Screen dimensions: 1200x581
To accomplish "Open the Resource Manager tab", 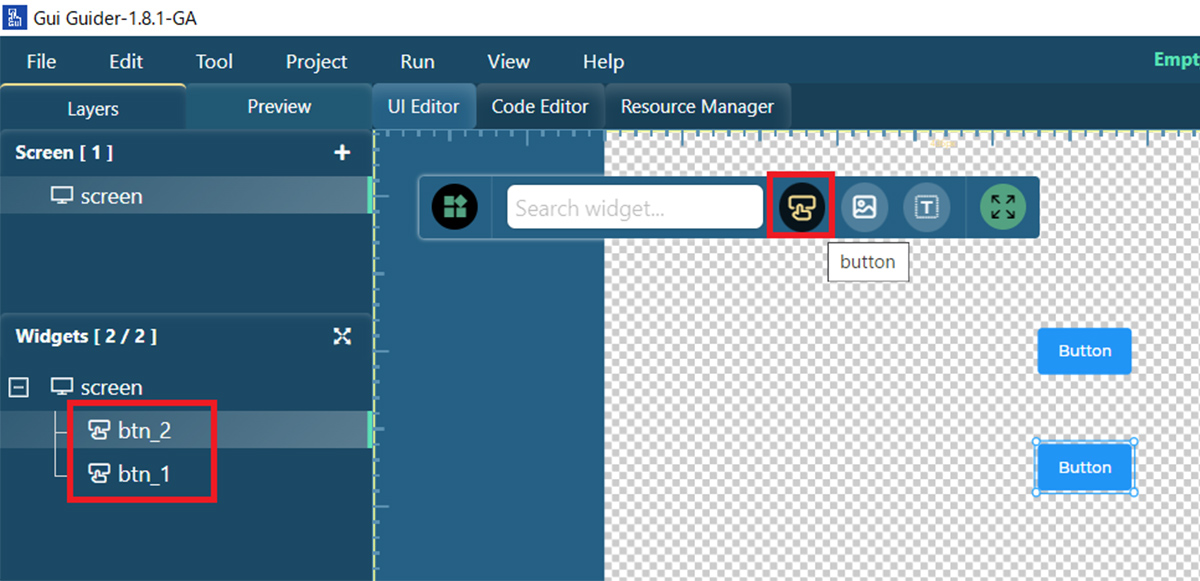I will 697,107.
